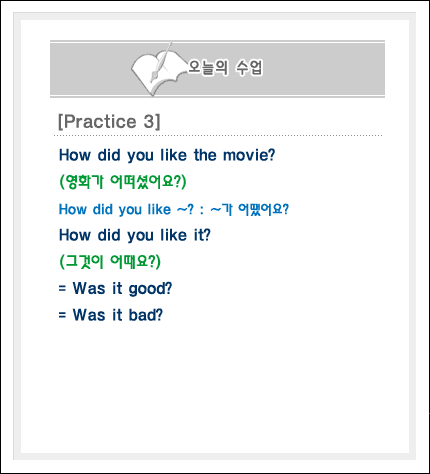This screenshot has width=430, height=474.
Task: Click the line '= Was it bad?'
Action: coord(111,315)
